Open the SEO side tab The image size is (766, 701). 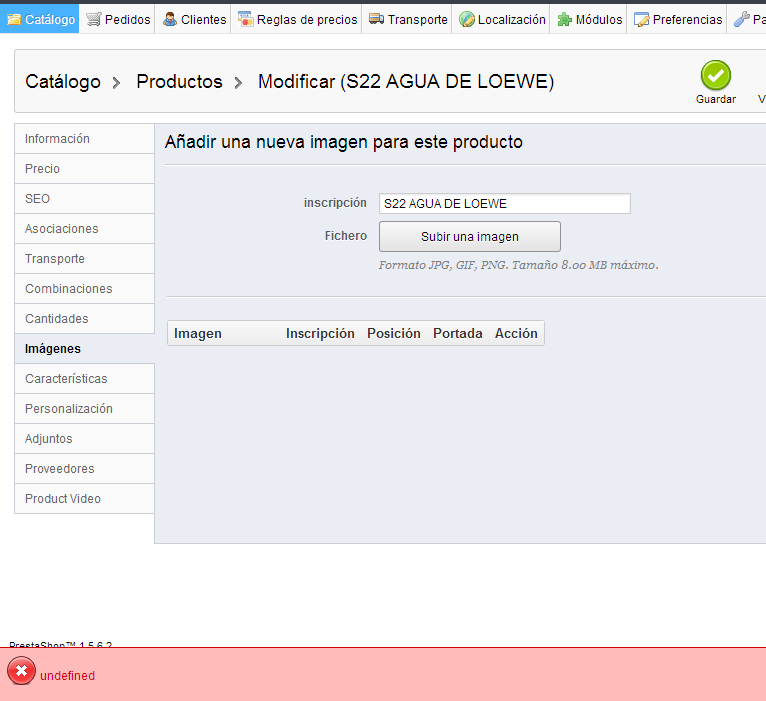(85, 199)
